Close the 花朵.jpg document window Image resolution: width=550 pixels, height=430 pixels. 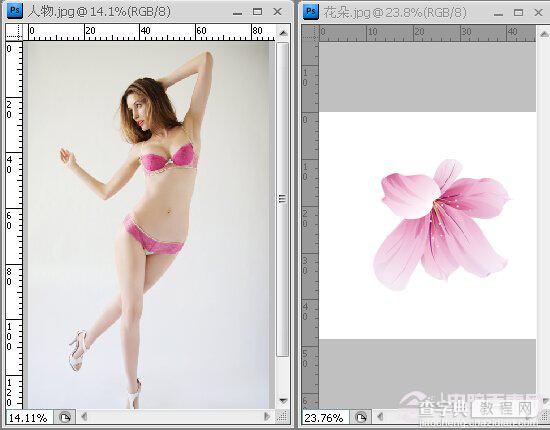pos(538,12)
